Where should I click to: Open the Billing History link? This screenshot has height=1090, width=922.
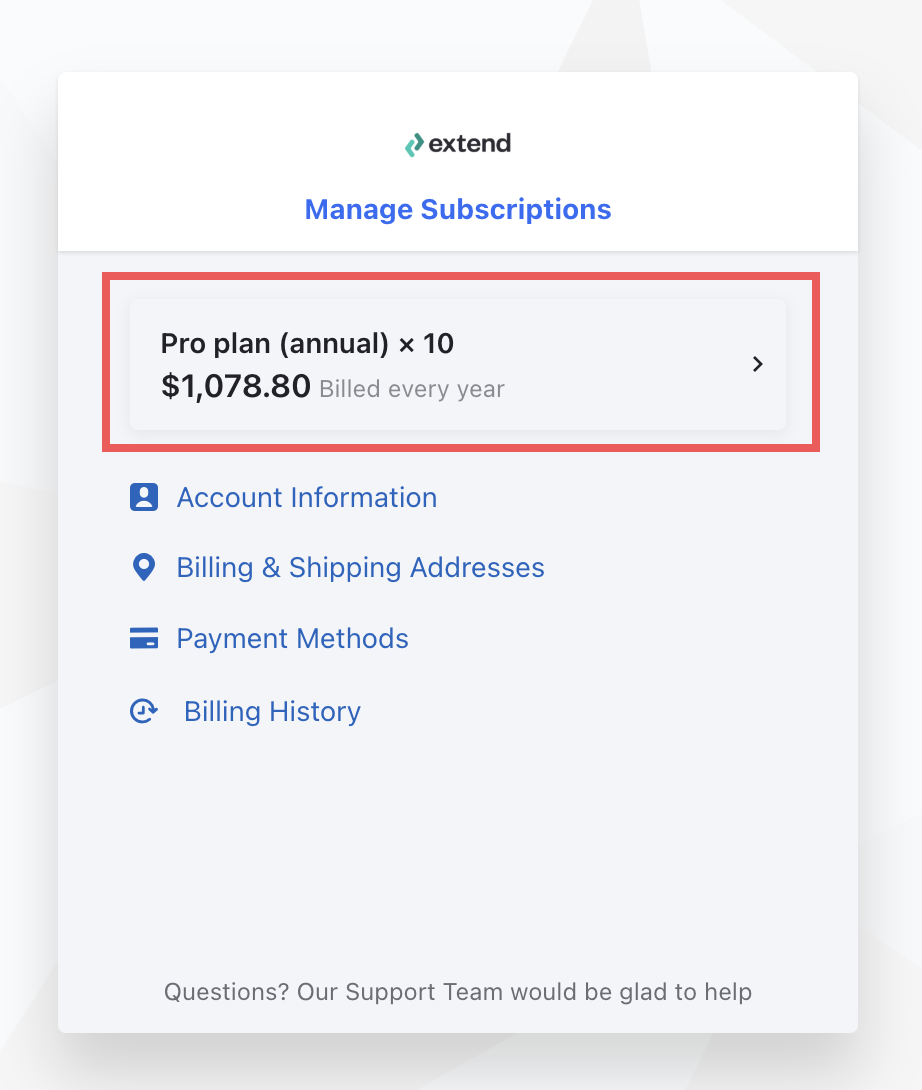pyautogui.click(x=272, y=712)
